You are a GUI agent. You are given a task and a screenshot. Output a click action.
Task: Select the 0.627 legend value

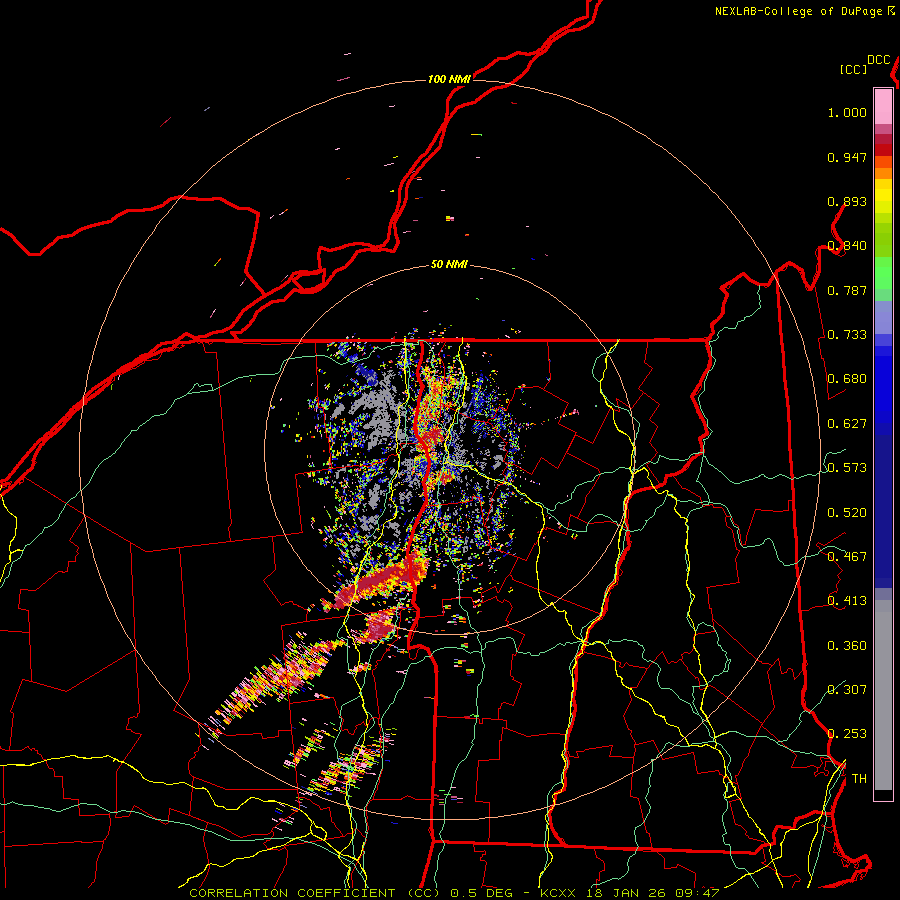847,424
